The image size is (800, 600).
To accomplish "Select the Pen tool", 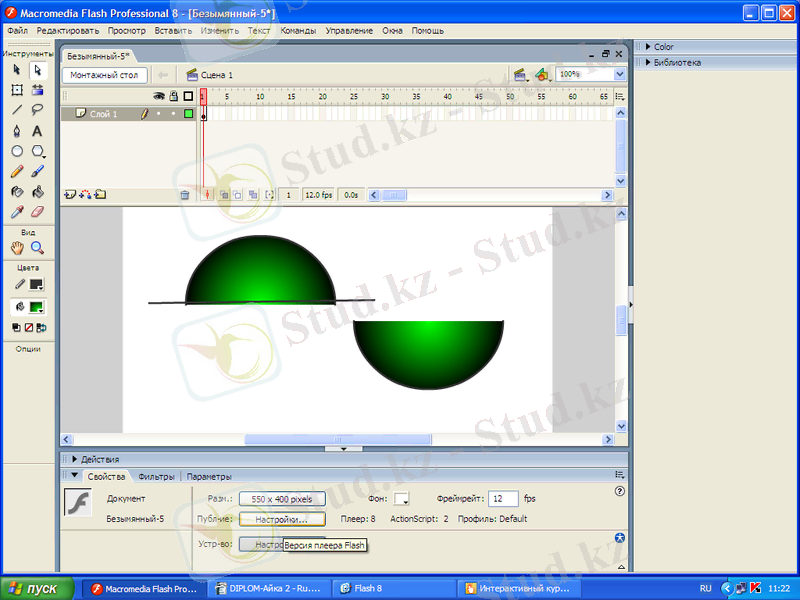I will pyautogui.click(x=17, y=131).
